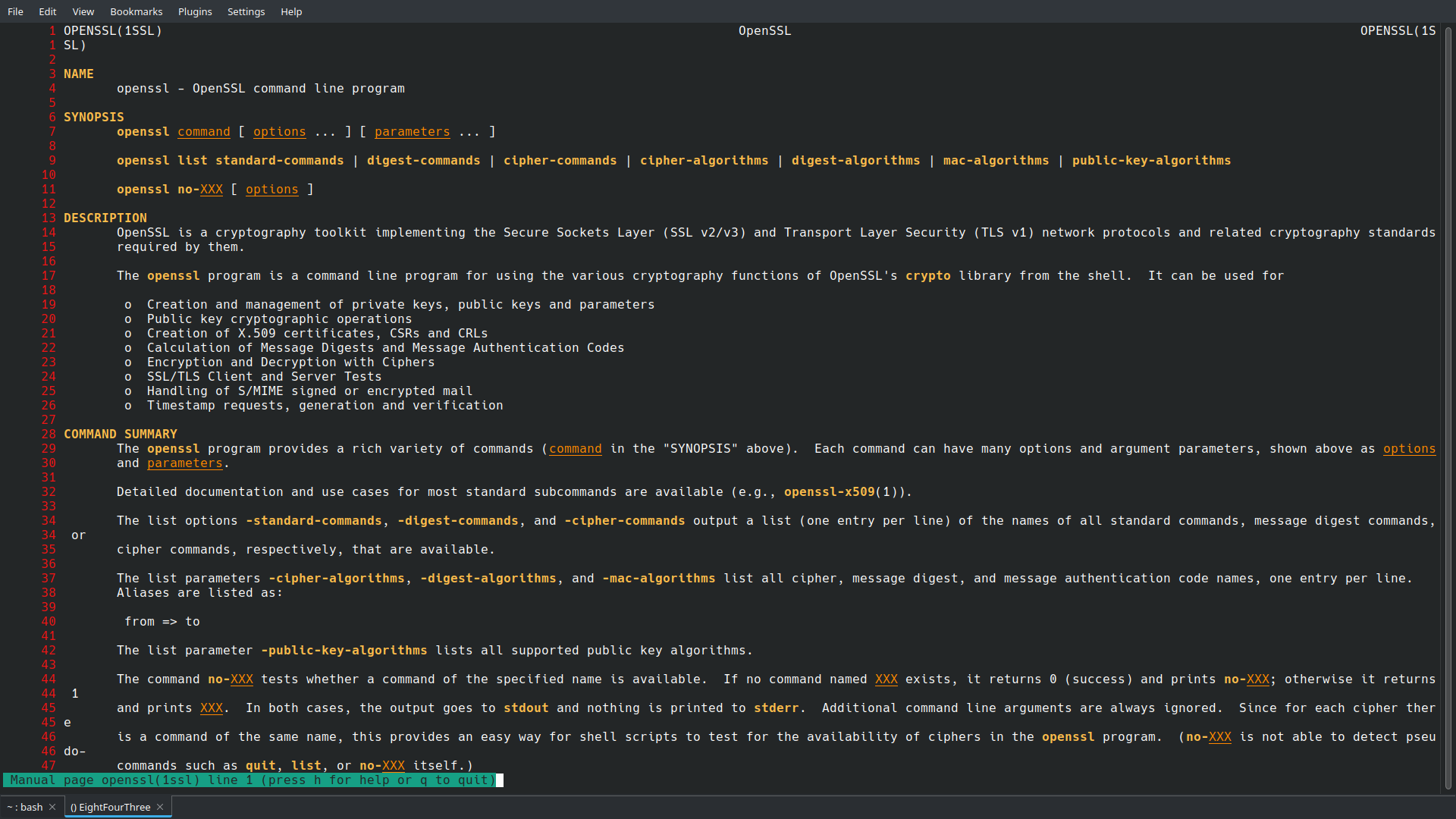Click line number 28 in gutter
This screenshot has height=819, width=1456.
49,435
